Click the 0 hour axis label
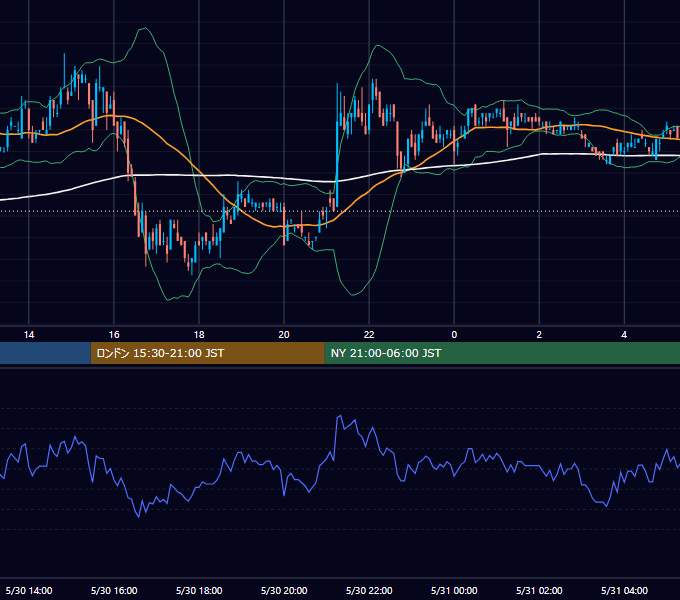680x600 pixels. click(x=454, y=335)
